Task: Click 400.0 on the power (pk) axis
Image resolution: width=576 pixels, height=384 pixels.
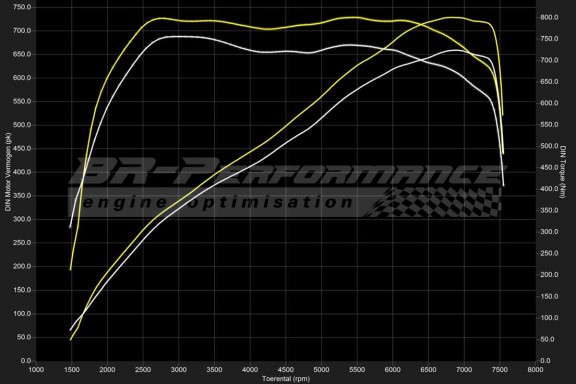Action: [22, 172]
